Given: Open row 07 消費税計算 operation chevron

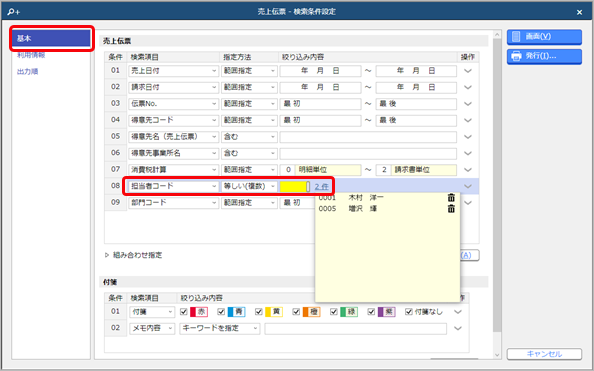Looking at the screenshot, I should (468, 170).
